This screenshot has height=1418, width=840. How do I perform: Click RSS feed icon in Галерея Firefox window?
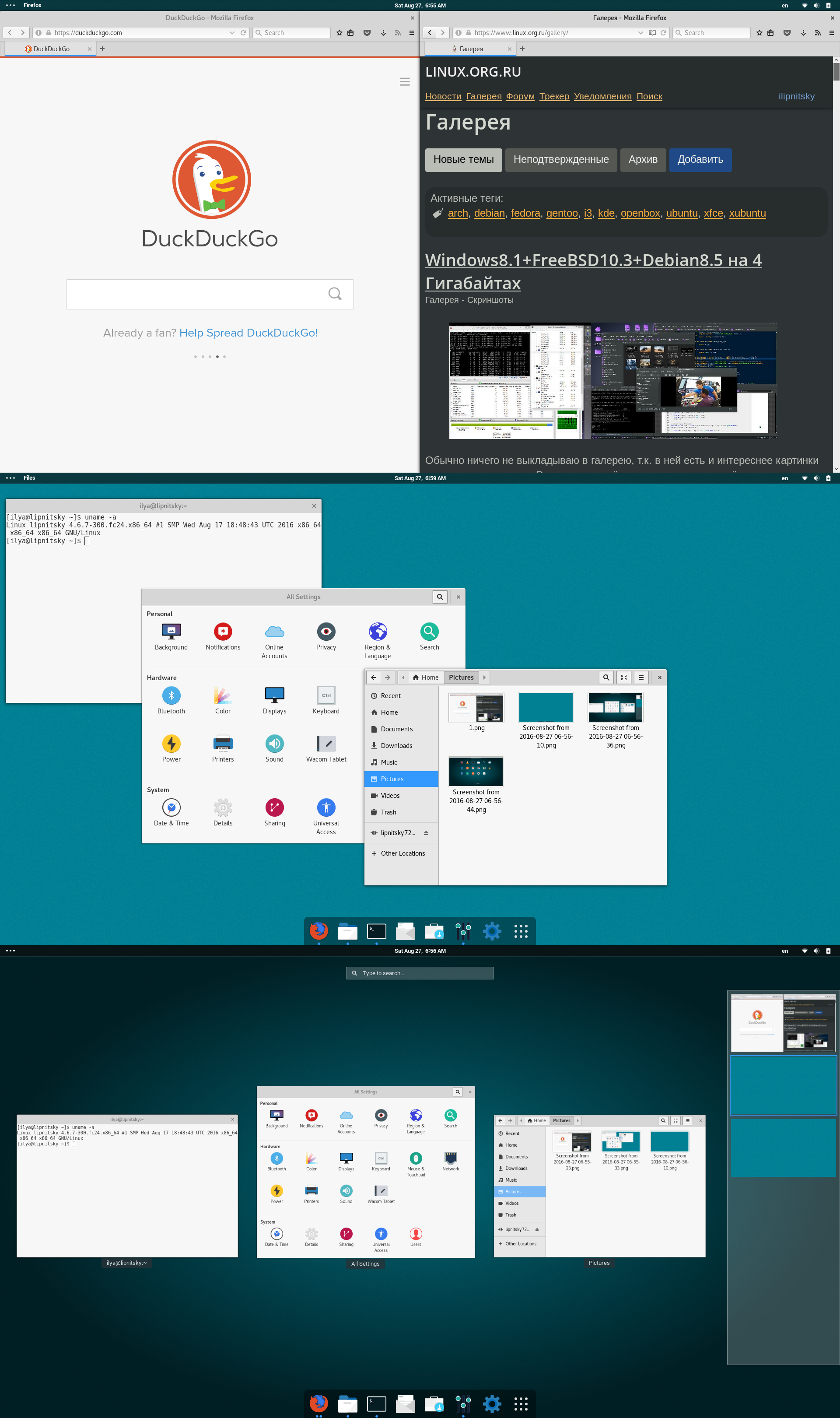click(817, 33)
